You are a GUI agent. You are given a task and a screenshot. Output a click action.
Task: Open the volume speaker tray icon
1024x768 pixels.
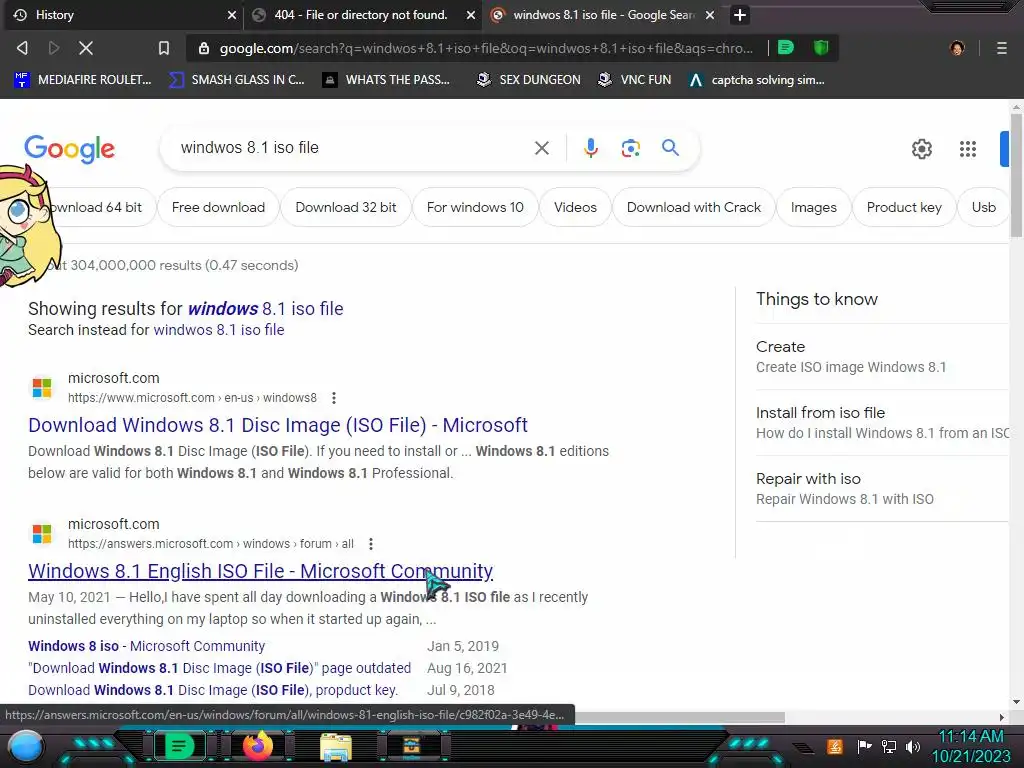tap(913, 746)
